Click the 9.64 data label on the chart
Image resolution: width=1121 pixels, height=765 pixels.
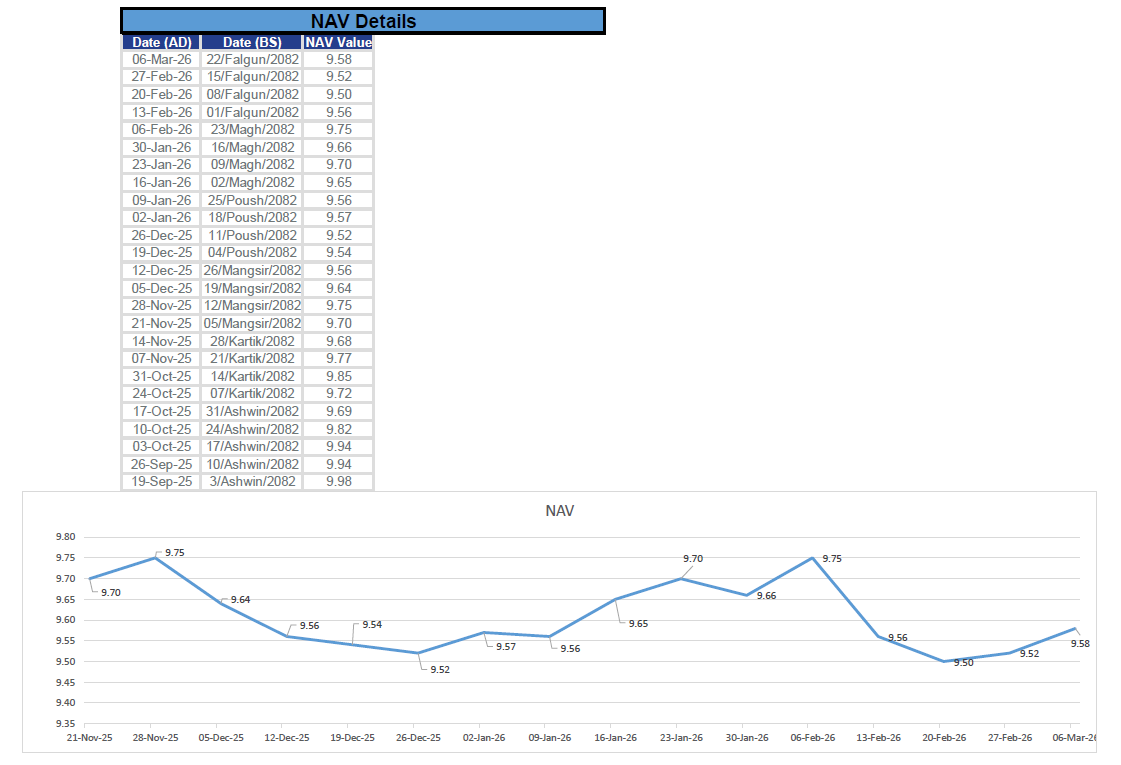[240, 600]
